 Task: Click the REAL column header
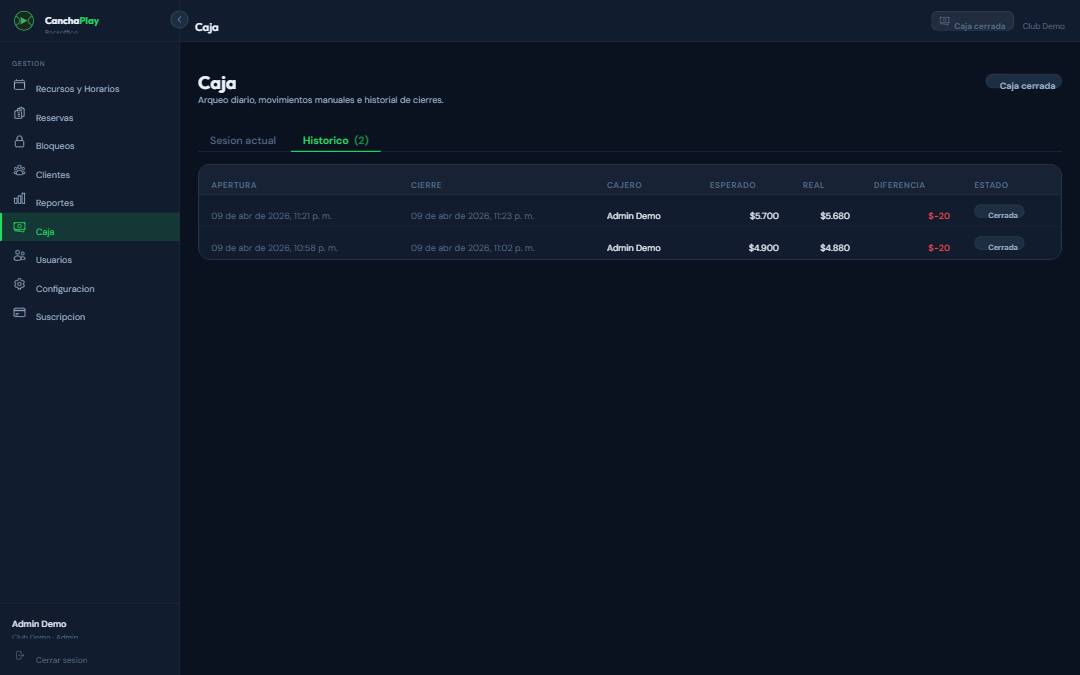(813, 185)
